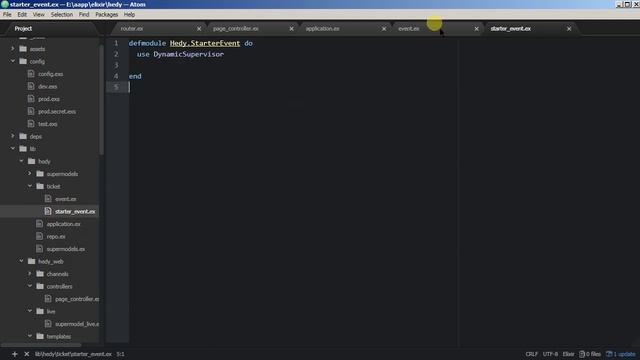Open the File menu
640x360 pixels.
7,14
